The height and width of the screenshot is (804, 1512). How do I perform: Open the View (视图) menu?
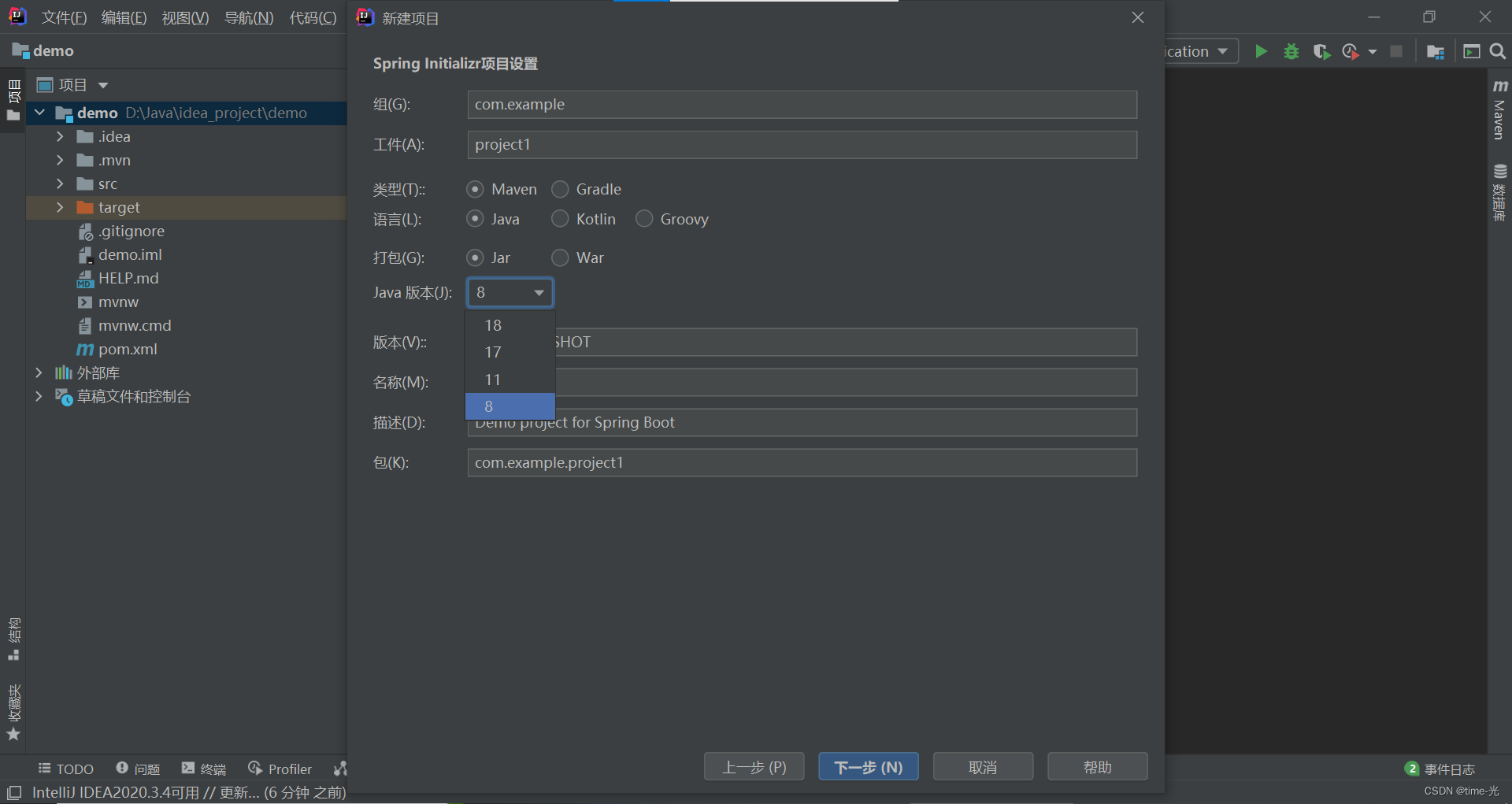pyautogui.click(x=185, y=17)
